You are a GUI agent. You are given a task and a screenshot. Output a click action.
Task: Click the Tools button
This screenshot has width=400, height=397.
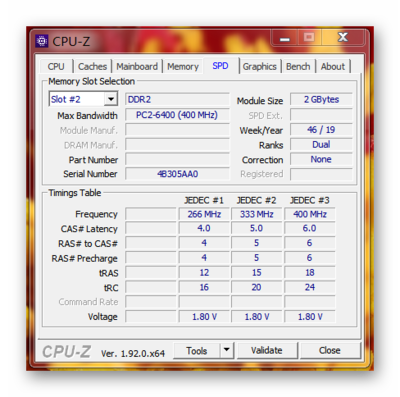(x=197, y=350)
